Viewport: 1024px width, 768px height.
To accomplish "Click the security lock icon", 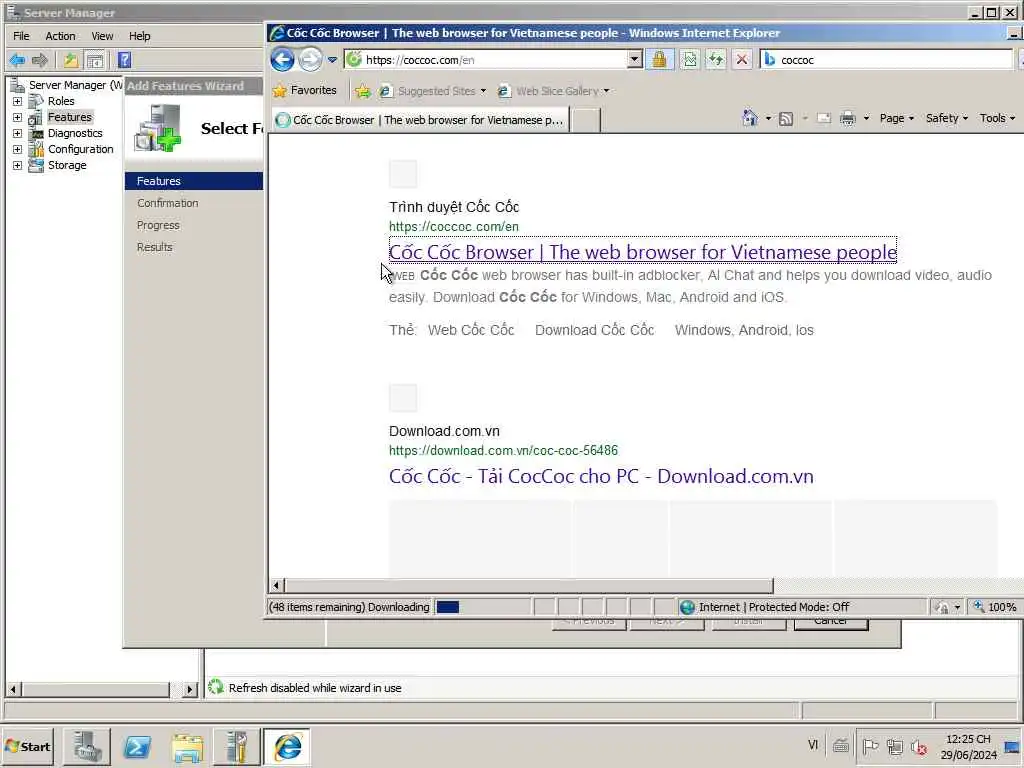I will [660, 59].
